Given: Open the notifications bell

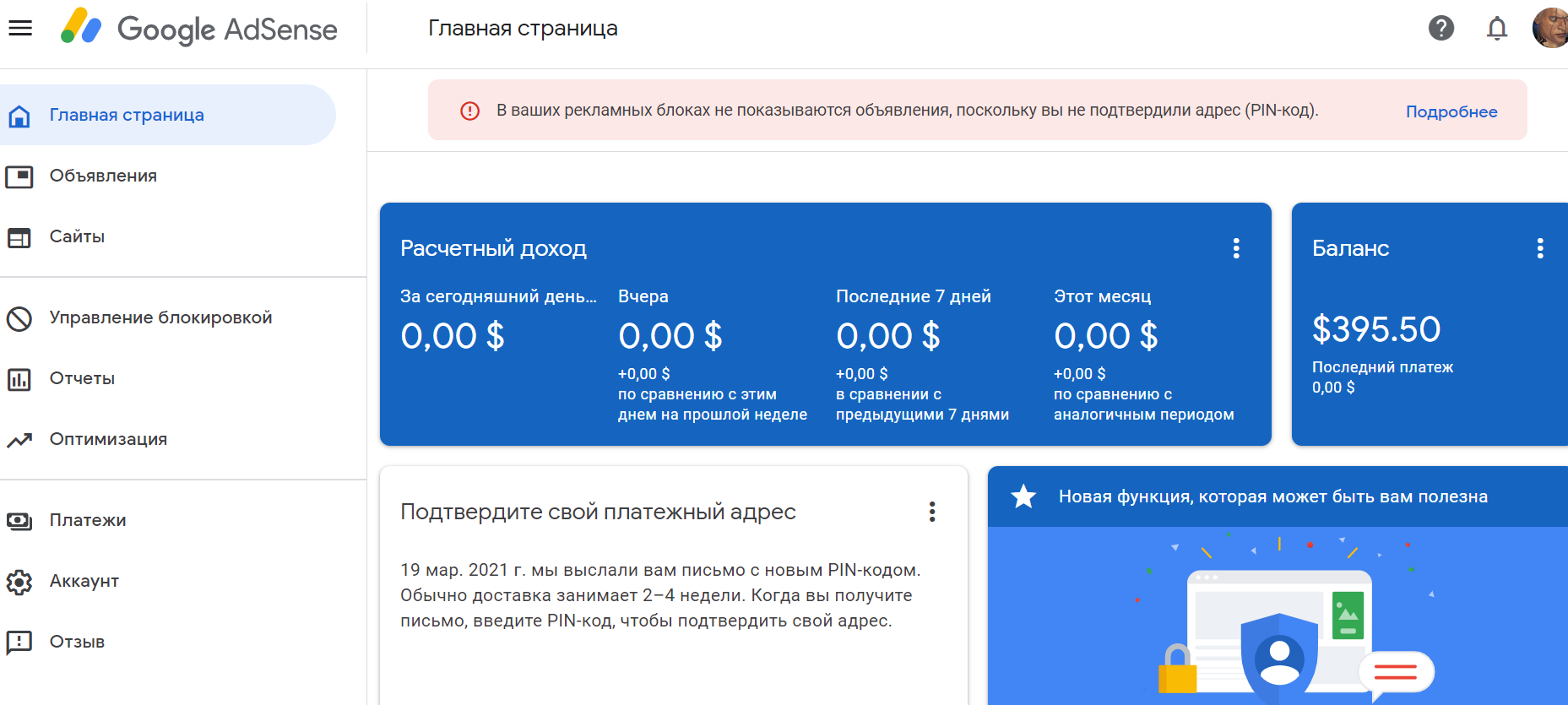Looking at the screenshot, I should (1497, 28).
